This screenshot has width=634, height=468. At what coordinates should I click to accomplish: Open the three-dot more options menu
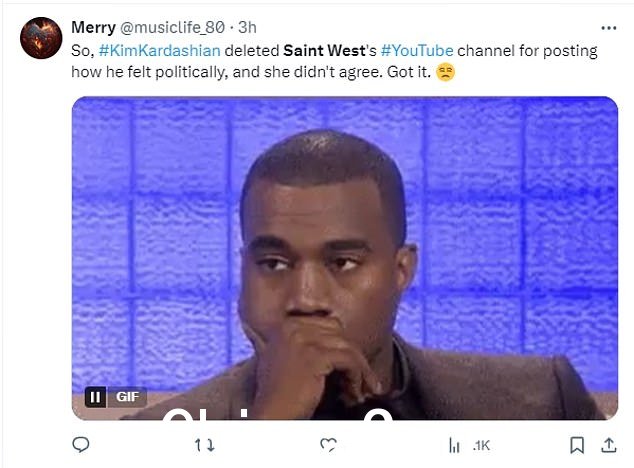click(x=609, y=28)
